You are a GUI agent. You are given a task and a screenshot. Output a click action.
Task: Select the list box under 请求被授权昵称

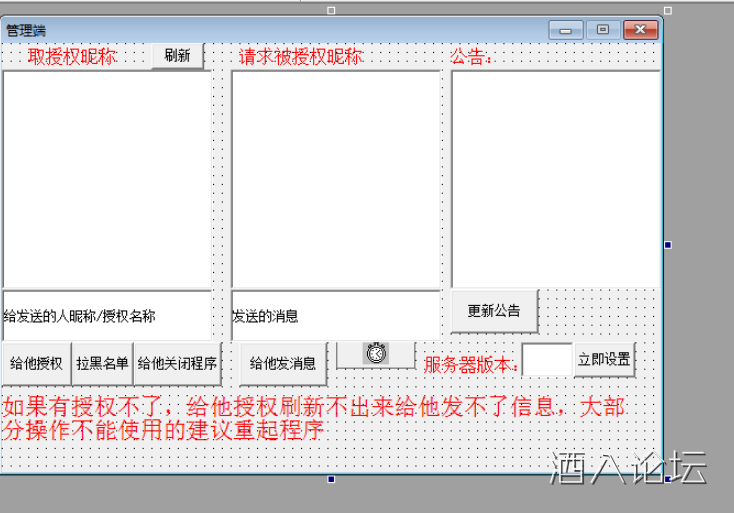336,179
